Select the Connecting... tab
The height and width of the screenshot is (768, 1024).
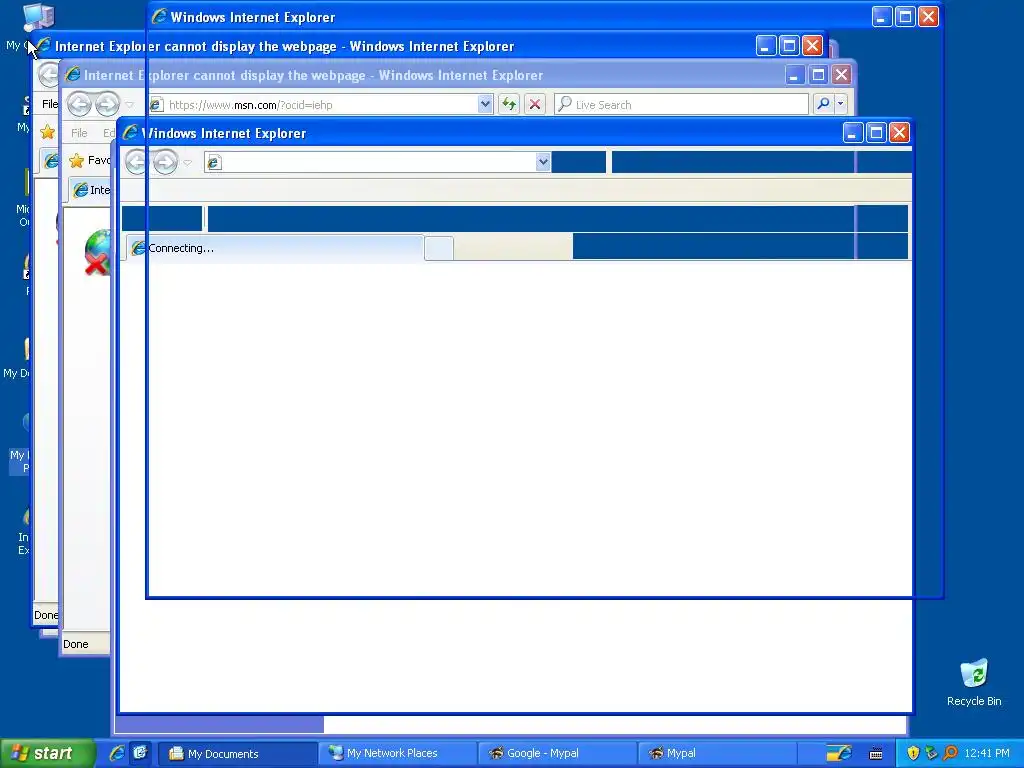tap(274, 248)
